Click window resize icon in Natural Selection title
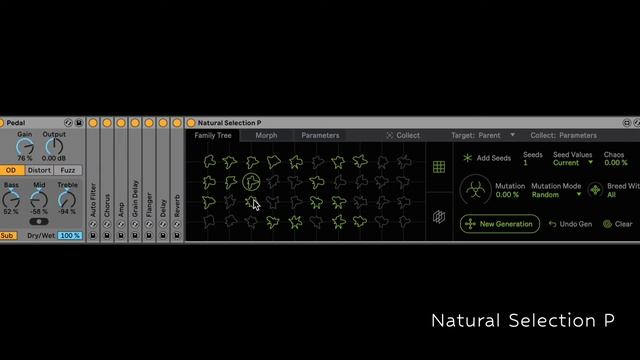This screenshot has width=640, height=360. [627, 123]
